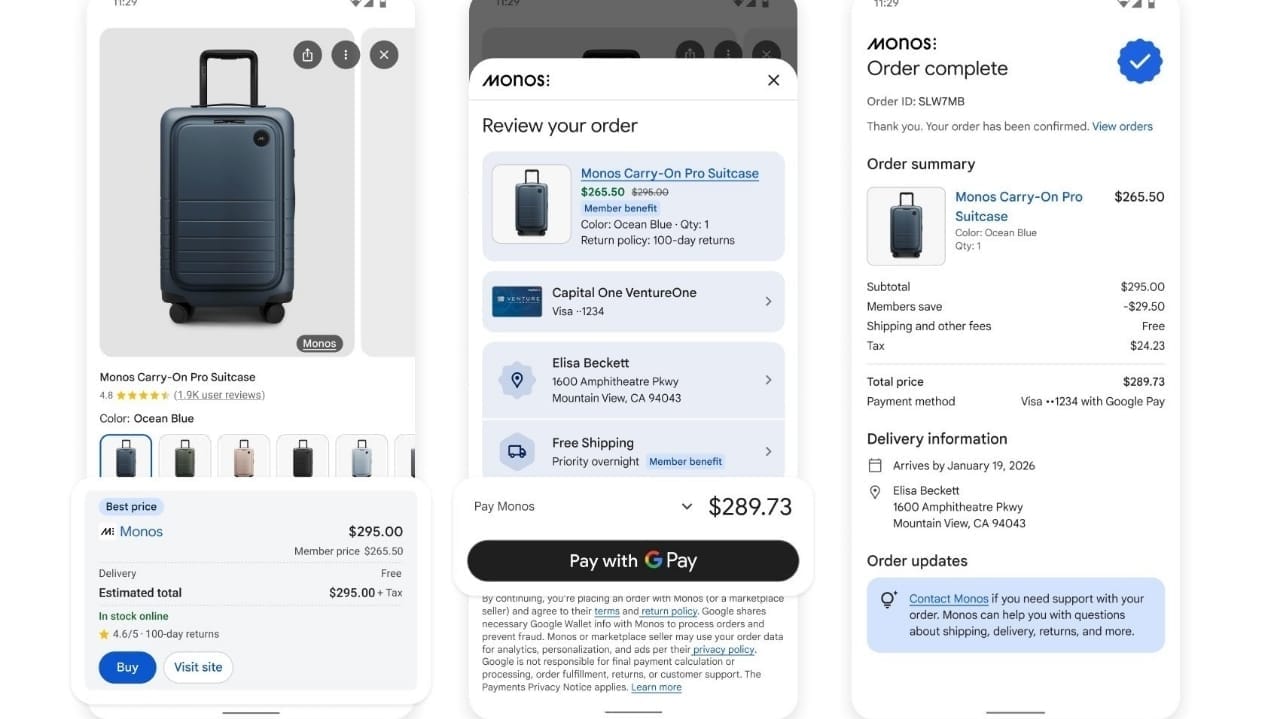
Task: Click the Capital One VentureOne card icon
Action: (517, 301)
